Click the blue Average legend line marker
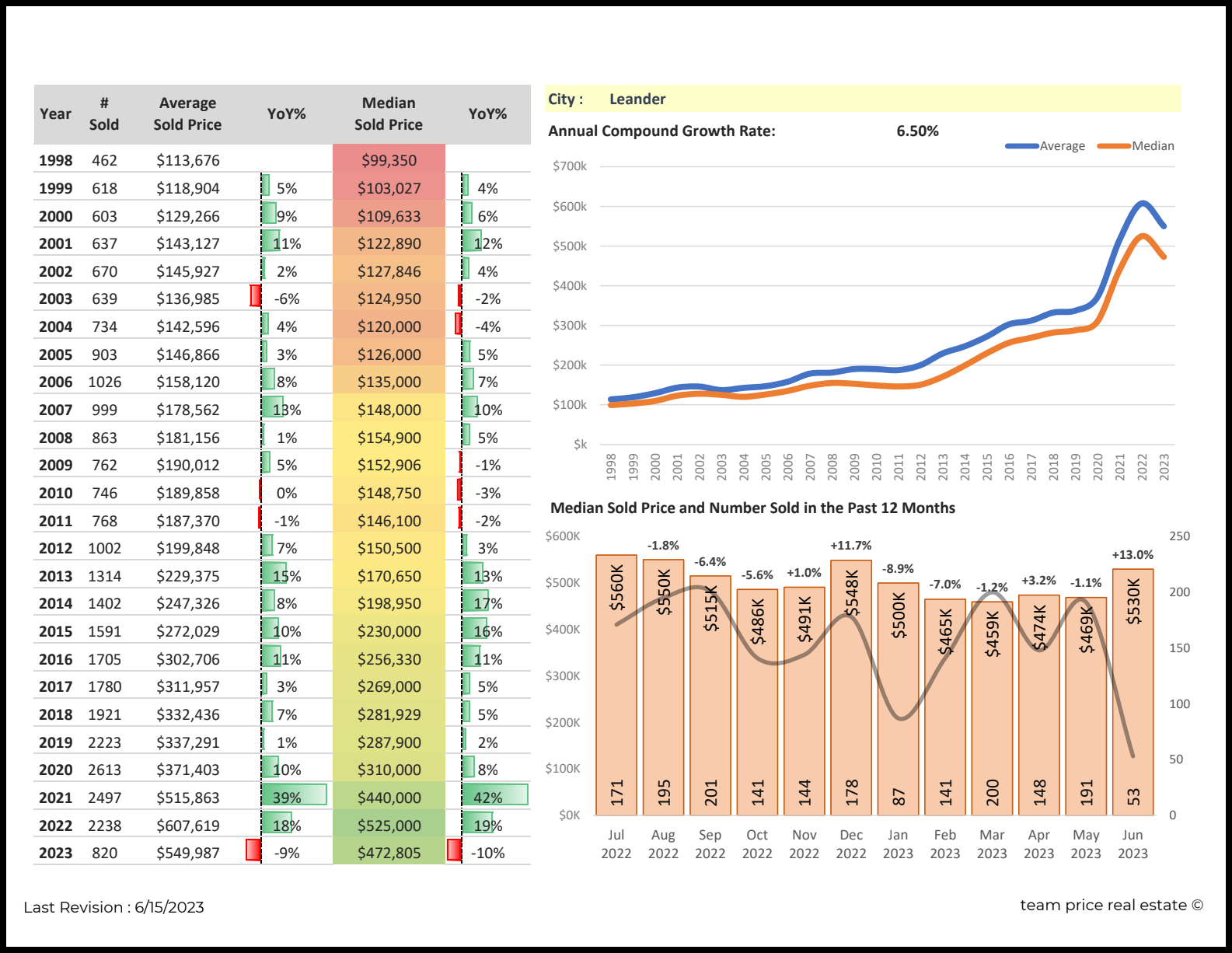1232x953 pixels. tap(1021, 146)
